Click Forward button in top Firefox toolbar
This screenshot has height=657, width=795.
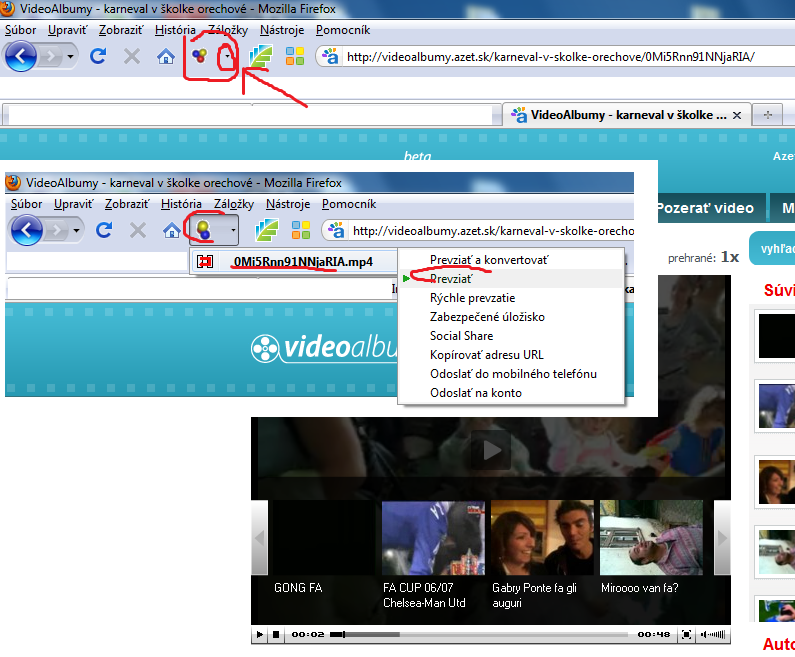click(x=51, y=56)
